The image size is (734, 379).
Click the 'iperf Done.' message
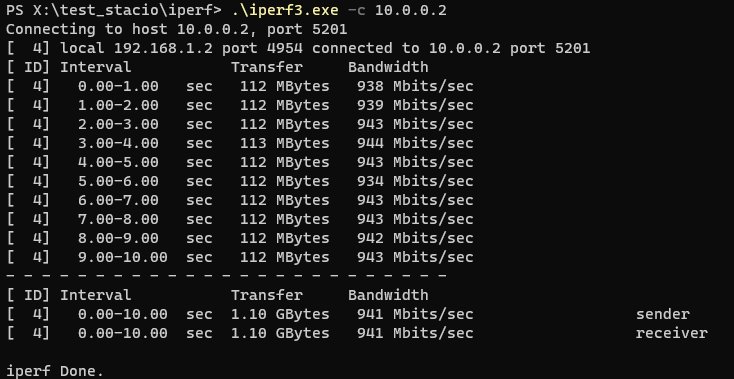click(55, 372)
